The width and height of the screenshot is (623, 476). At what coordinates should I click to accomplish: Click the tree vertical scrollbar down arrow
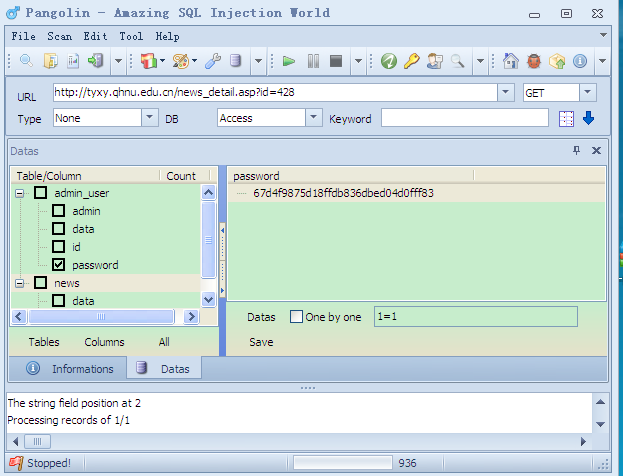209,299
